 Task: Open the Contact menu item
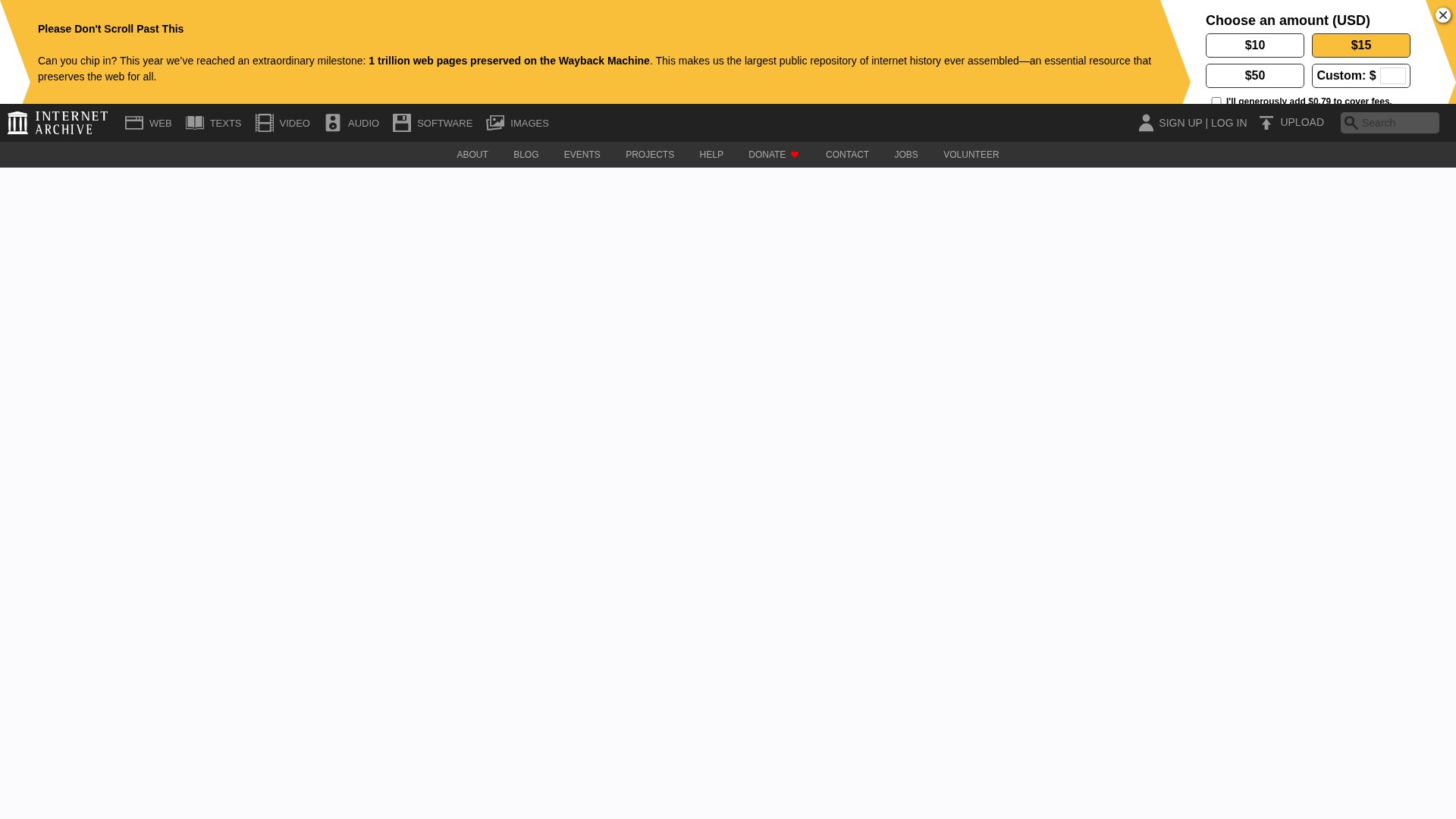pyautogui.click(x=847, y=155)
